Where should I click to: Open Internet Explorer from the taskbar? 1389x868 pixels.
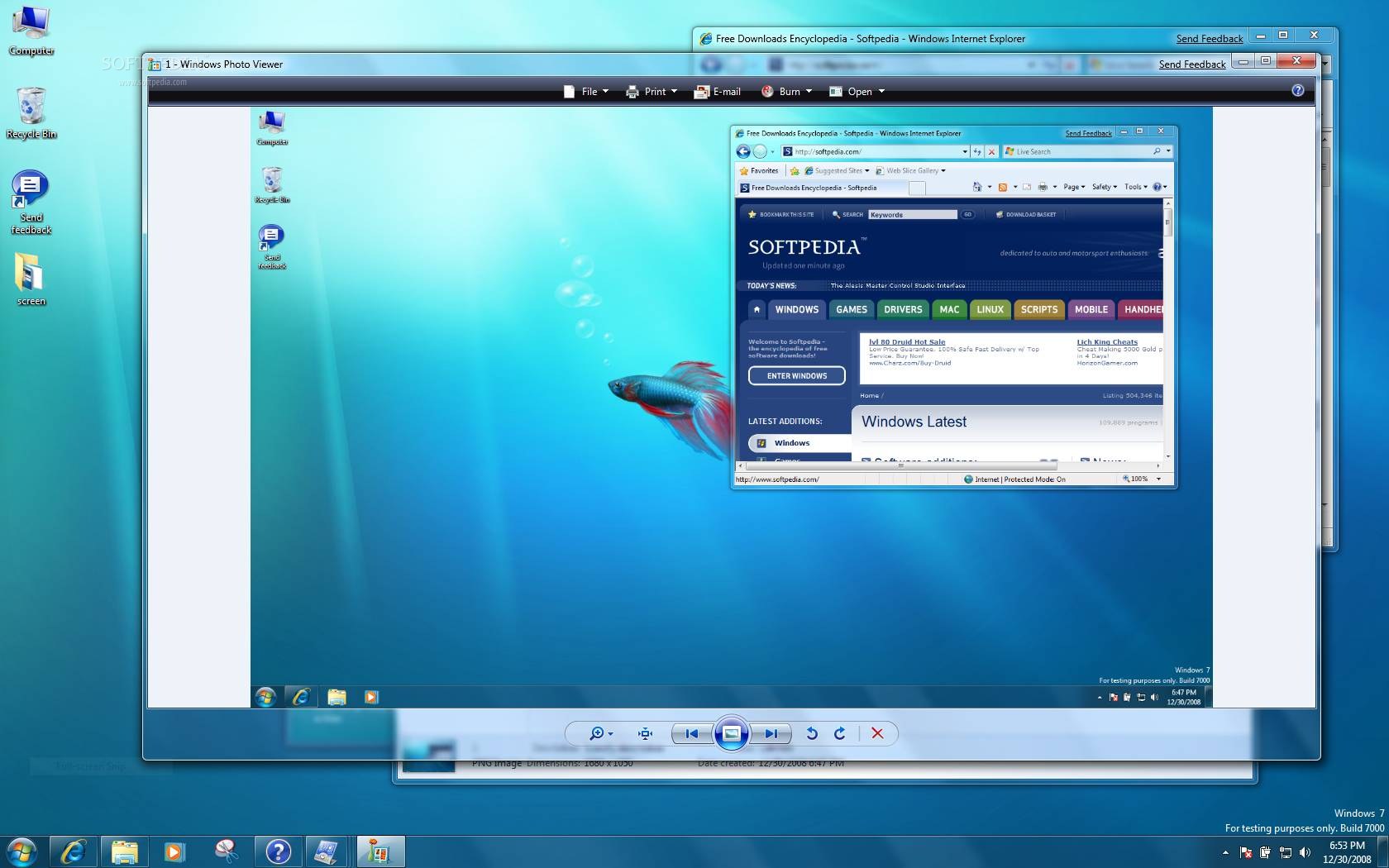(x=74, y=851)
